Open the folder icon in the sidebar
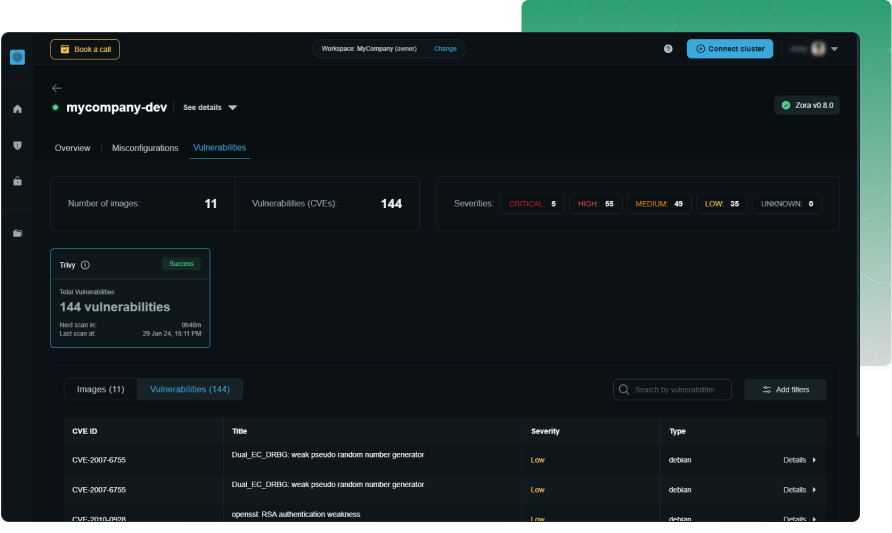892x533 pixels. [x=17, y=233]
